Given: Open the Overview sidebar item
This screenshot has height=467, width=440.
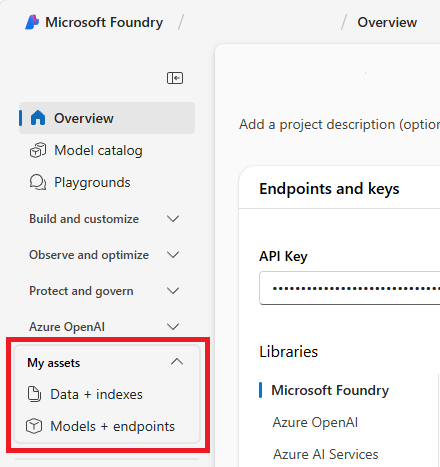Looking at the screenshot, I should (107, 118).
